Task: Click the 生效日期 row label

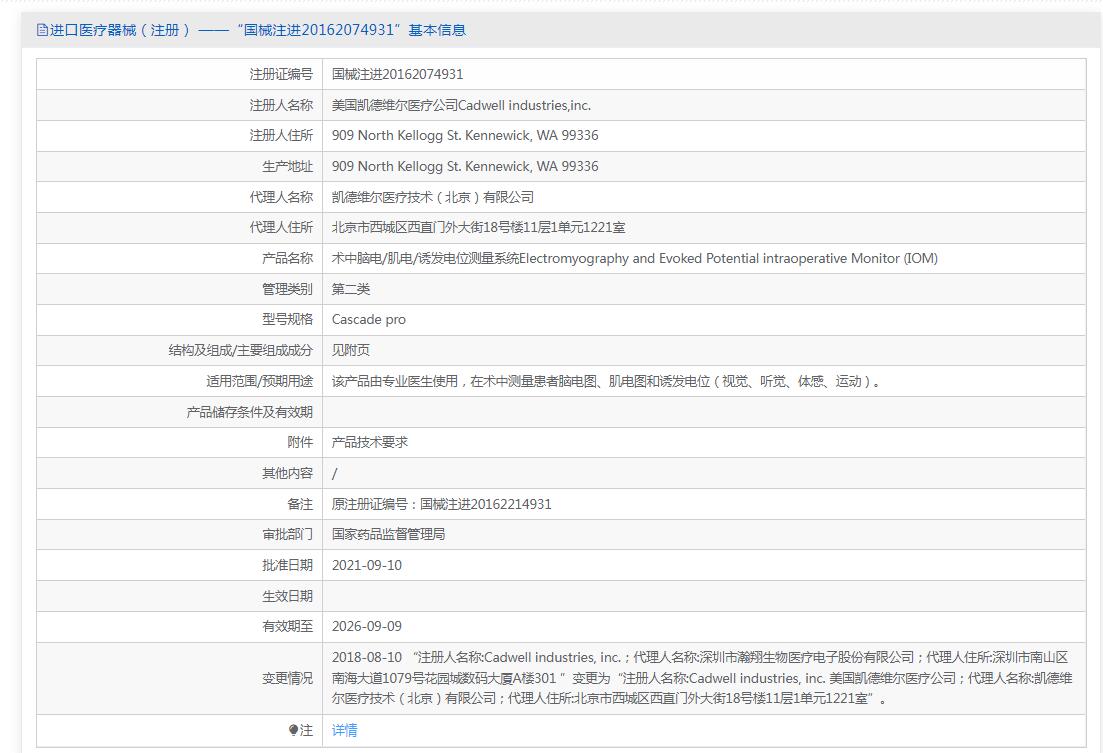Action: pos(288,596)
